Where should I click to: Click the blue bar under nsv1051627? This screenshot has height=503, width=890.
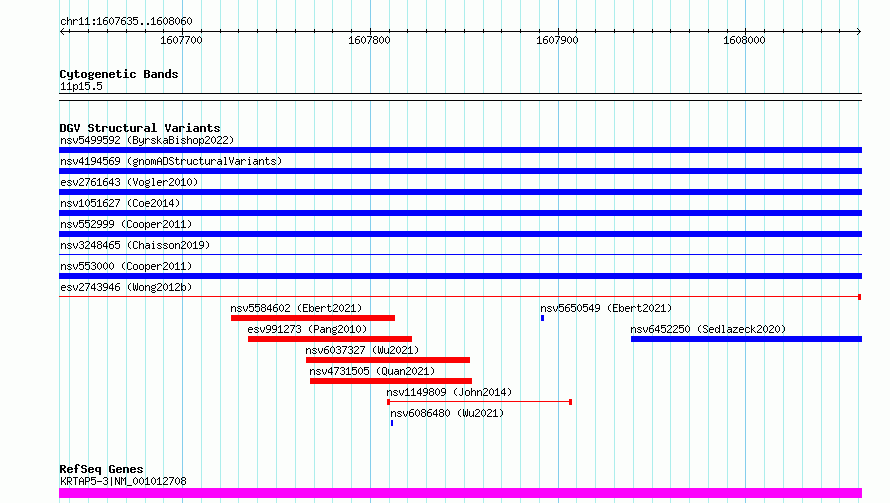coord(460,213)
